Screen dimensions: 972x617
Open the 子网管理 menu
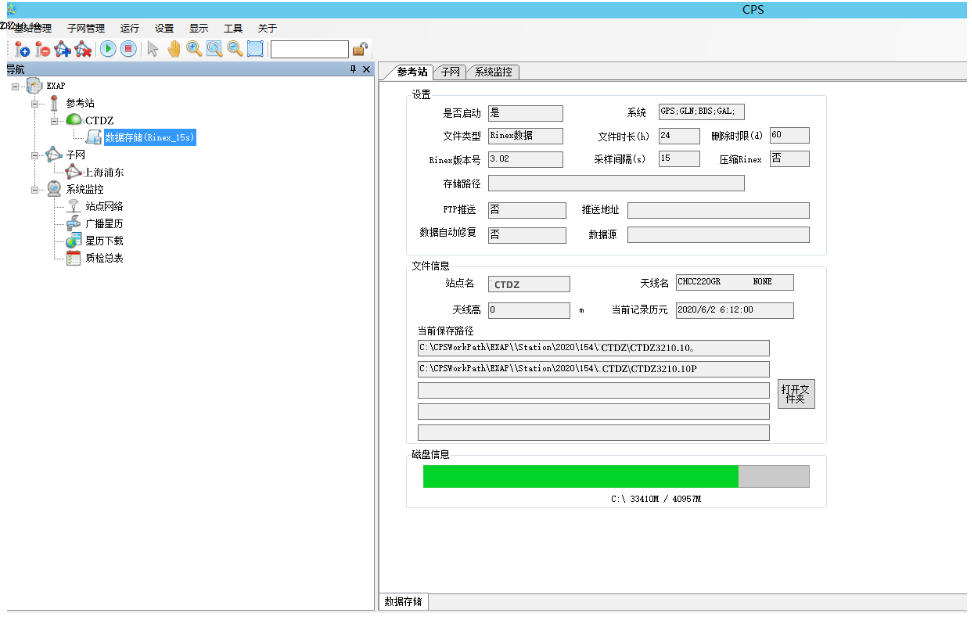coord(86,29)
